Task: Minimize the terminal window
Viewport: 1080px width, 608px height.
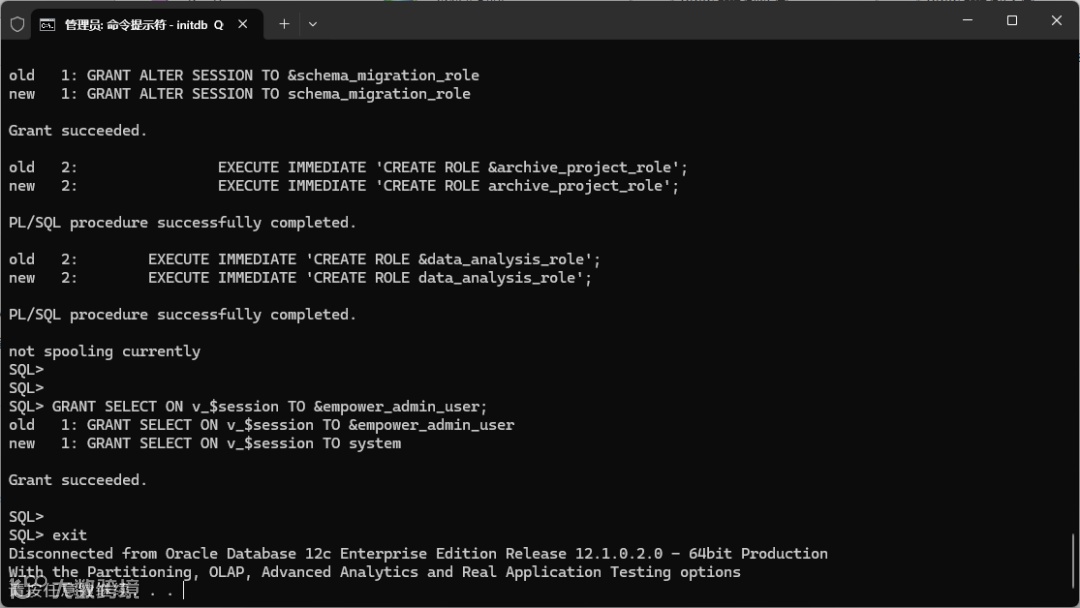Action: [965, 20]
